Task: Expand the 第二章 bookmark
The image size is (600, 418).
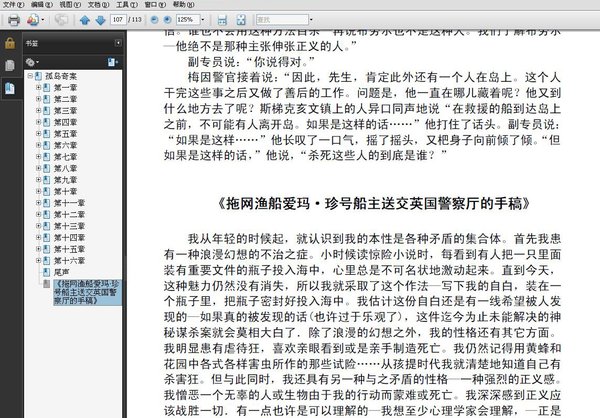Action: pyautogui.click(x=38, y=99)
